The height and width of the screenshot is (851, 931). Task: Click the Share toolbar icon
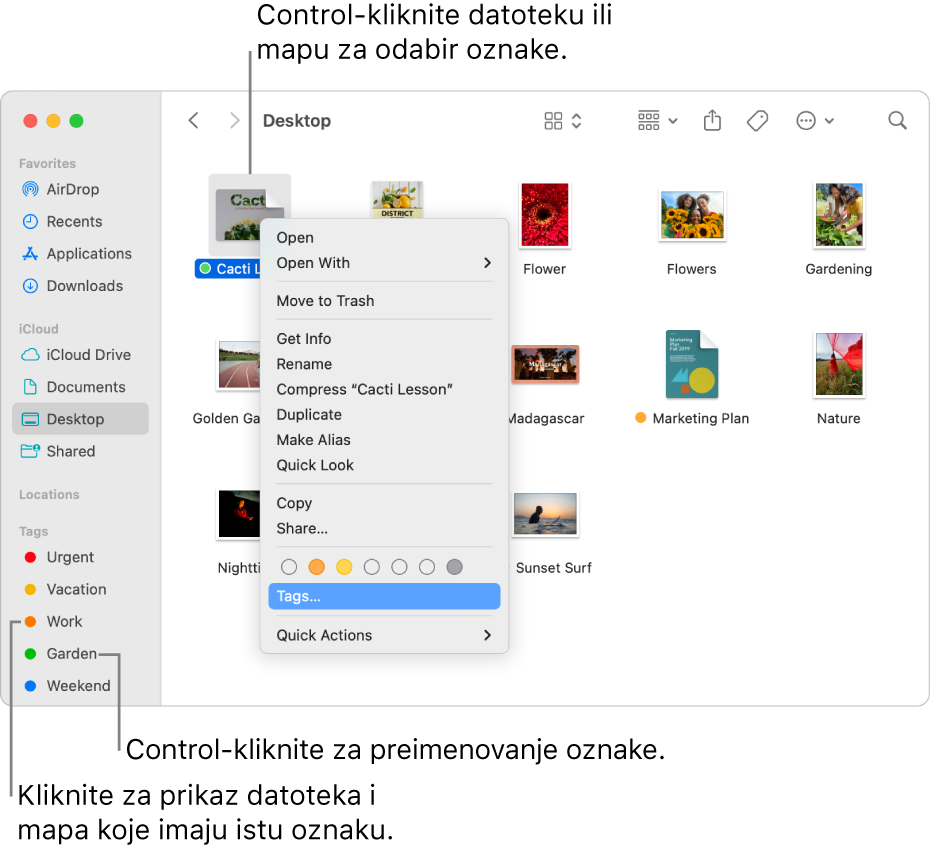pos(712,121)
